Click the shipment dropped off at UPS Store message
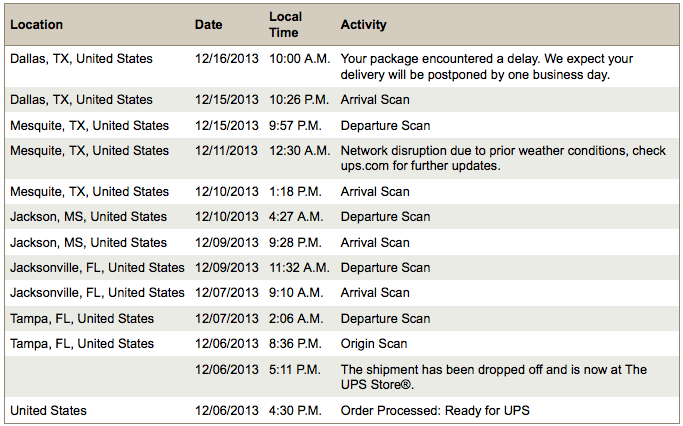This screenshot has height=426, width=683. coord(494,377)
